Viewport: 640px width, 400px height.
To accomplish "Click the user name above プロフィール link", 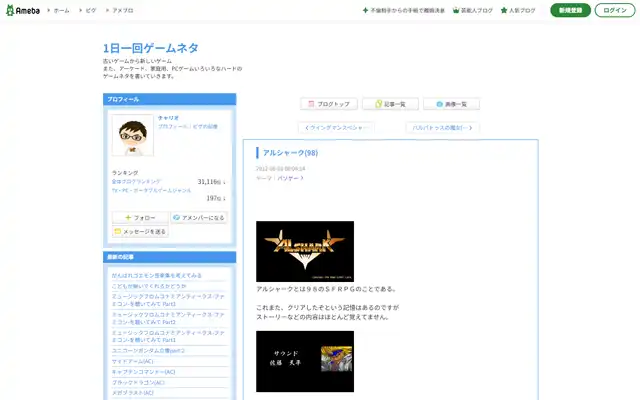I will click(x=169, y=118).
